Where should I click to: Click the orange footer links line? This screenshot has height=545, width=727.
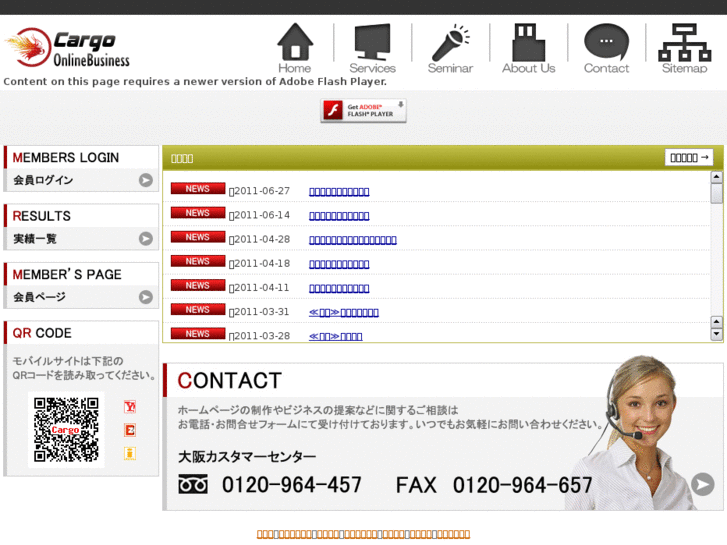[364, 534]
